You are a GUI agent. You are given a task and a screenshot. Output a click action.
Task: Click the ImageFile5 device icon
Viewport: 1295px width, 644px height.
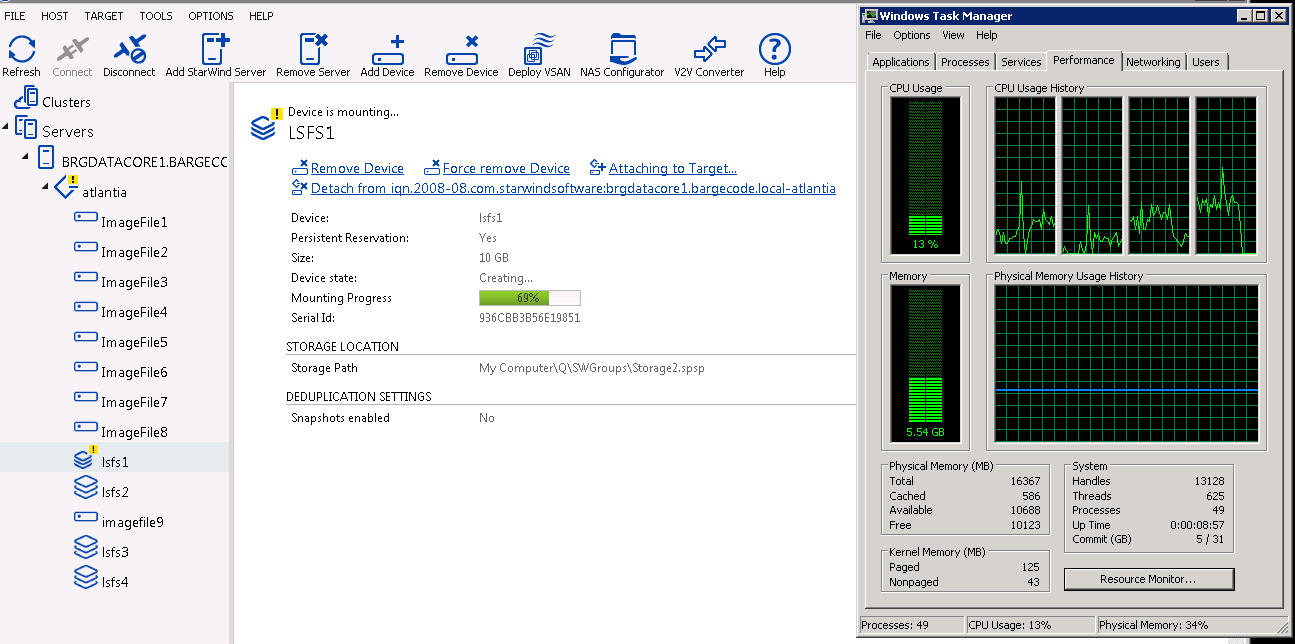[x=86, y=338]
